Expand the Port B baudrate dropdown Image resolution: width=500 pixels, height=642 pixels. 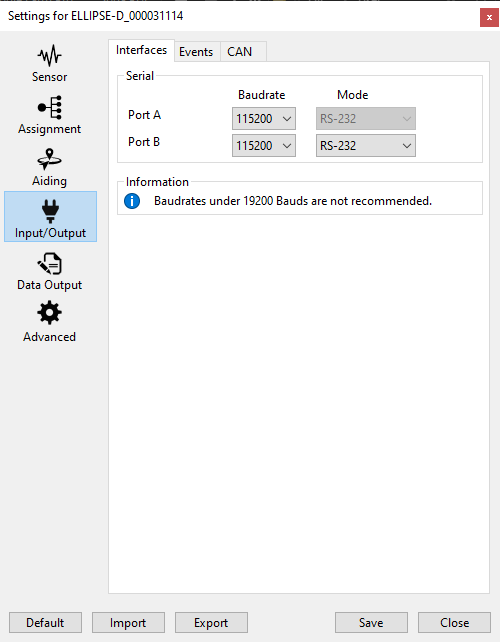tap(264, 146)
